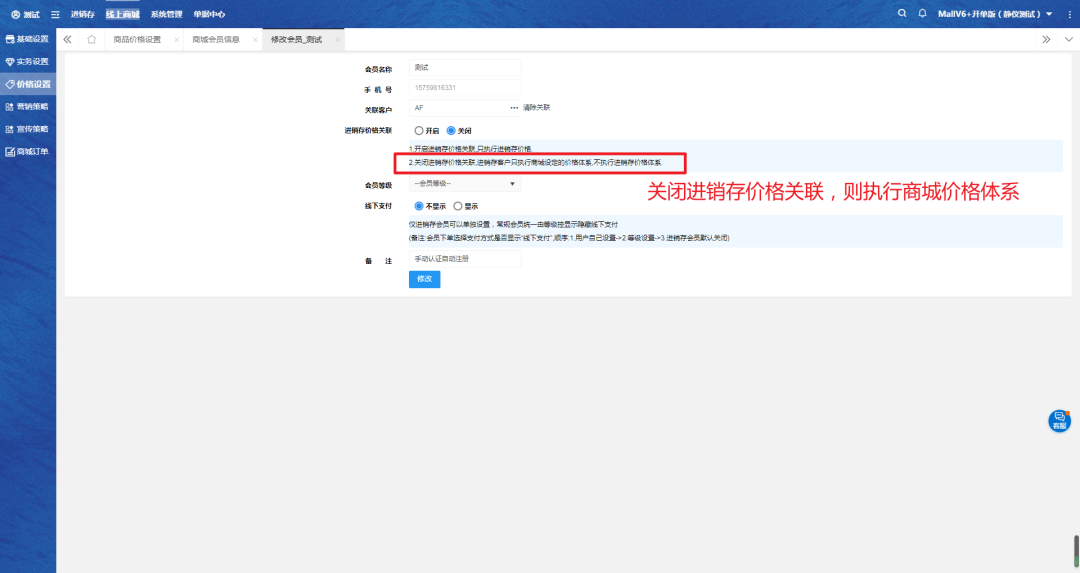
Task: Click the search magnifier icon in top bar
Action: pyautogui.click(x=902, y=13)
